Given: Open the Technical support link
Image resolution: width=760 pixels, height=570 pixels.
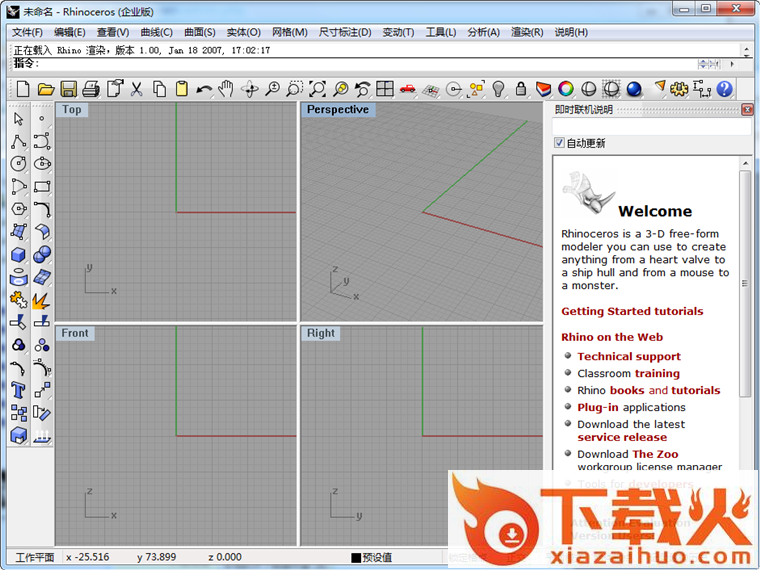Looking at the screenshot, I should coord(629,356).
